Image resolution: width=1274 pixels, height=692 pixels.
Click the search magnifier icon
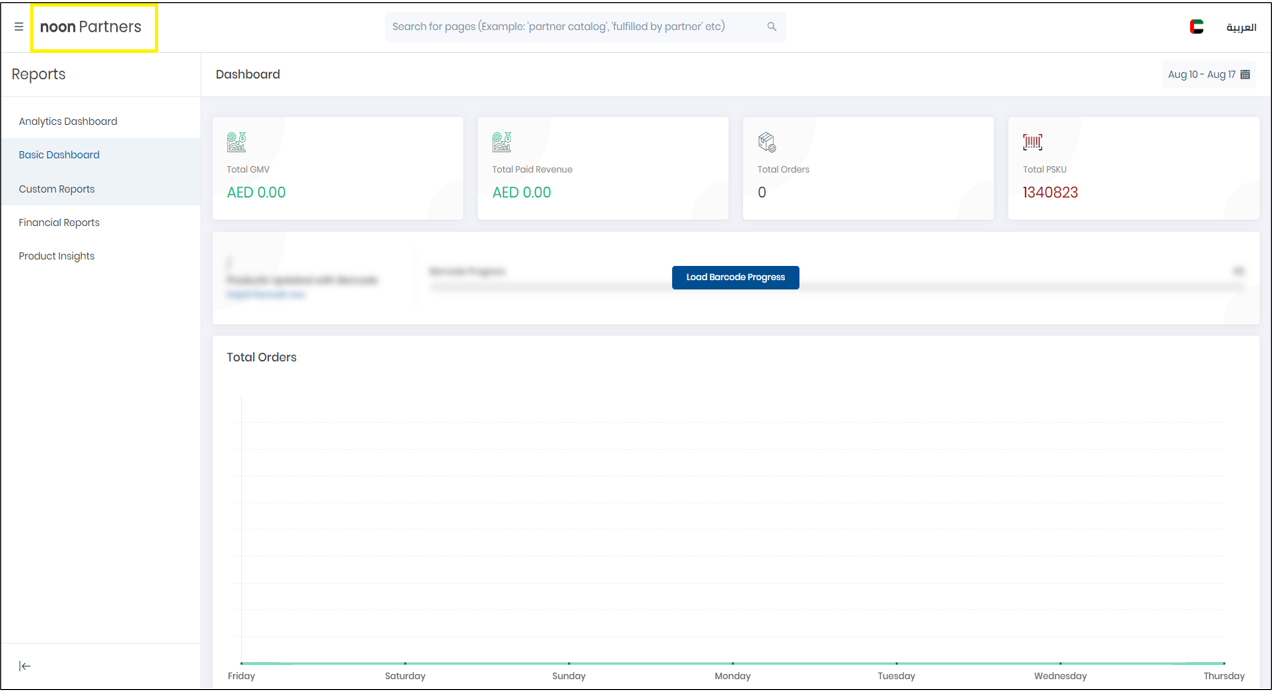click(x=771, y=27)
